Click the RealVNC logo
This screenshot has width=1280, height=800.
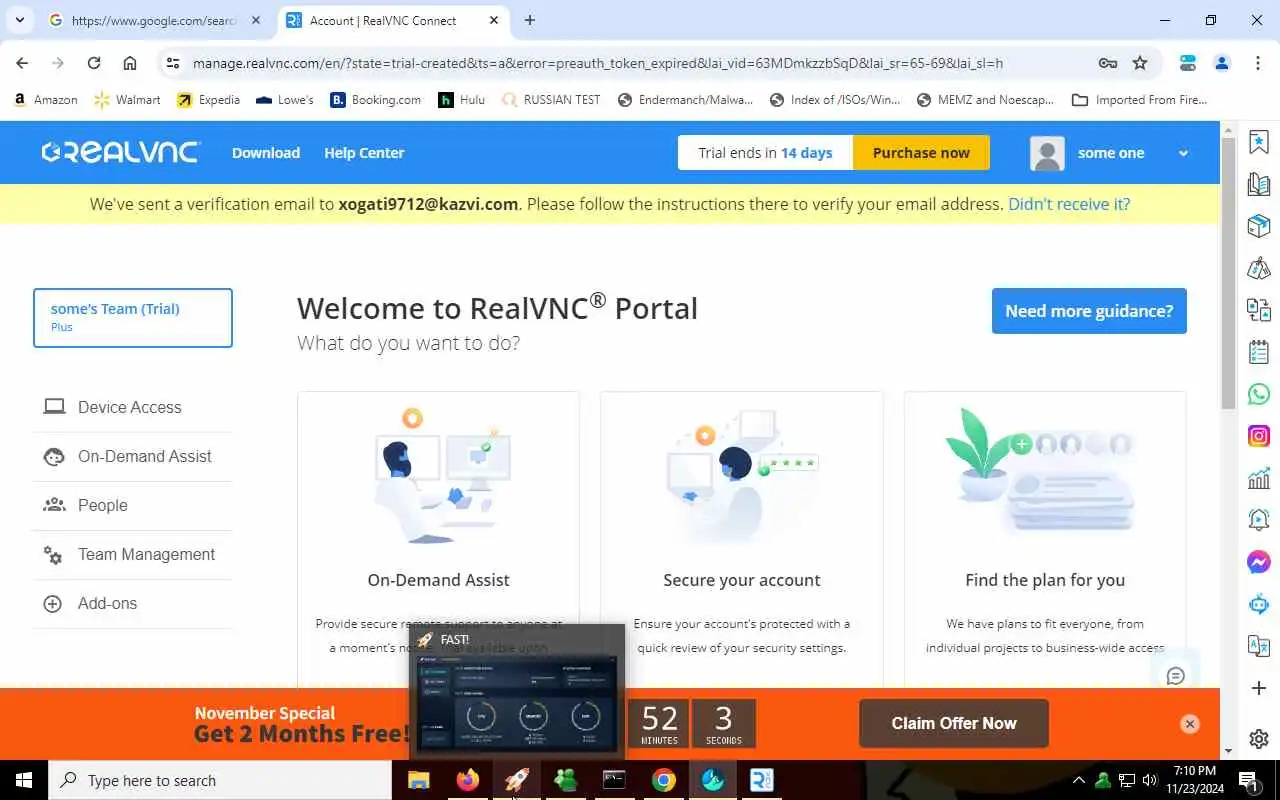[121, 152]
